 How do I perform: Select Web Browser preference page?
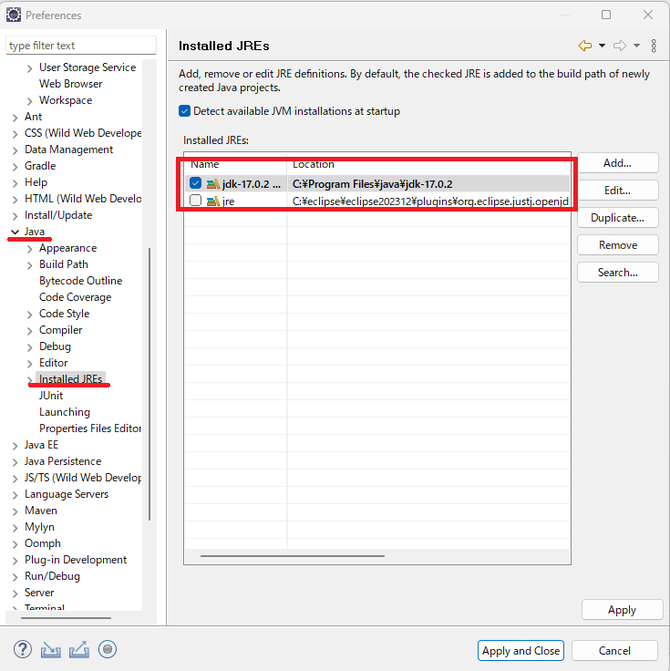tap(71, 84)
